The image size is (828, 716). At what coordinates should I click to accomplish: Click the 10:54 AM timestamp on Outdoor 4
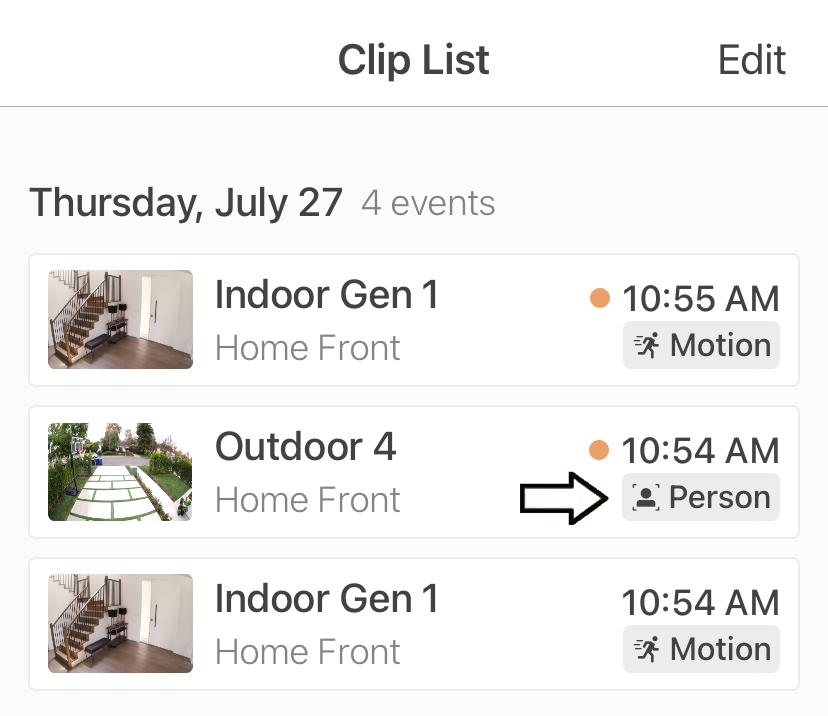(700, 451)
